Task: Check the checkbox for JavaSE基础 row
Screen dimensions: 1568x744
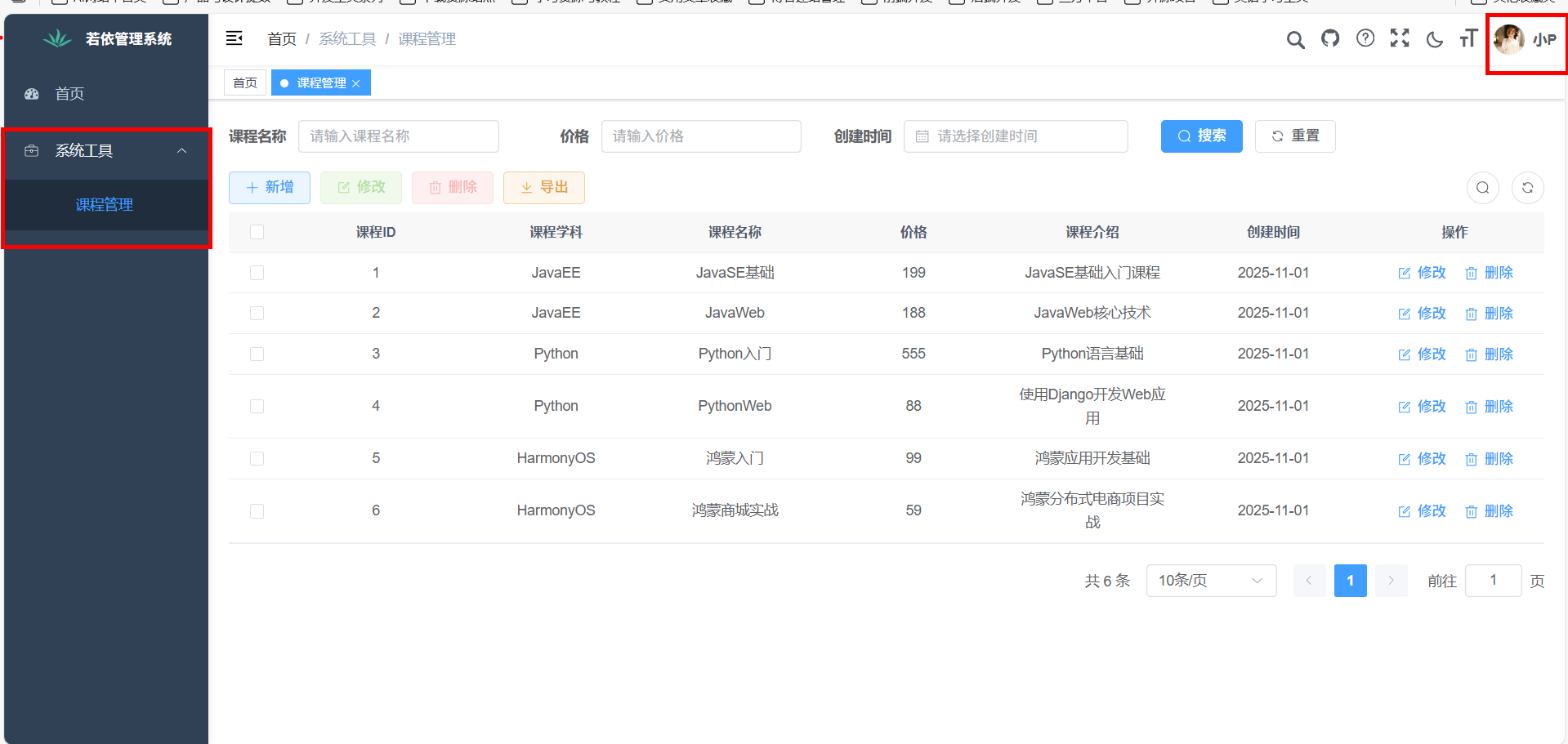Action: tap(257, 273)
